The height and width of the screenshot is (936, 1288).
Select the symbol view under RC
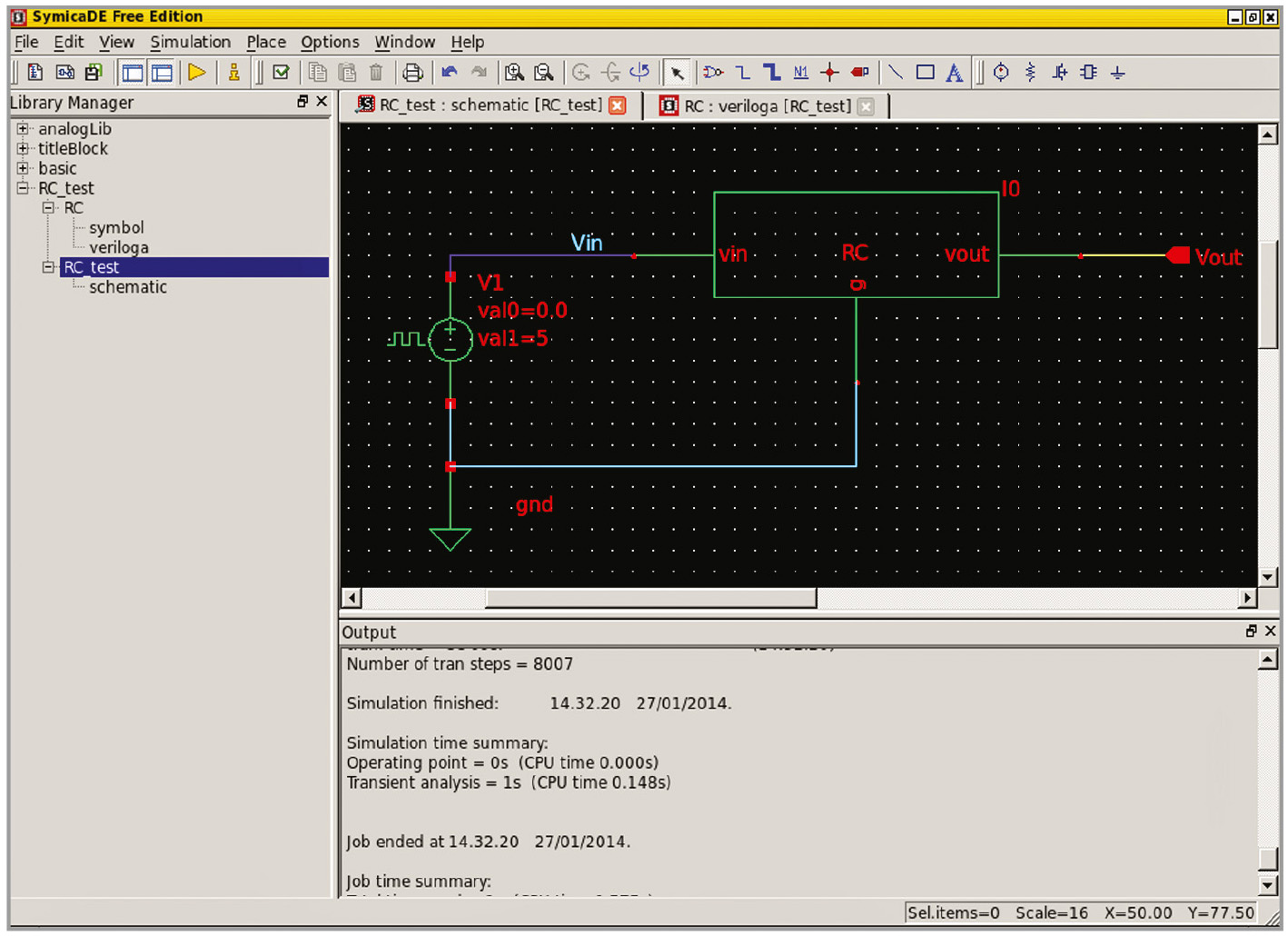[x=116, y=227]
